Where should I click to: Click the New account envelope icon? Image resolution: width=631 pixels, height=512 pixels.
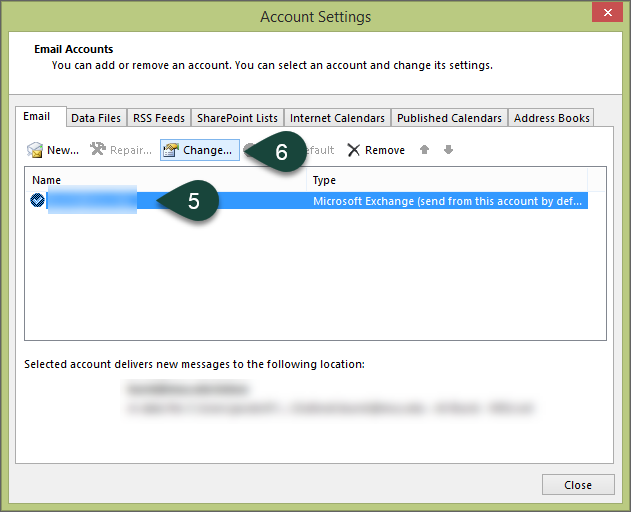tap(35, 150)
